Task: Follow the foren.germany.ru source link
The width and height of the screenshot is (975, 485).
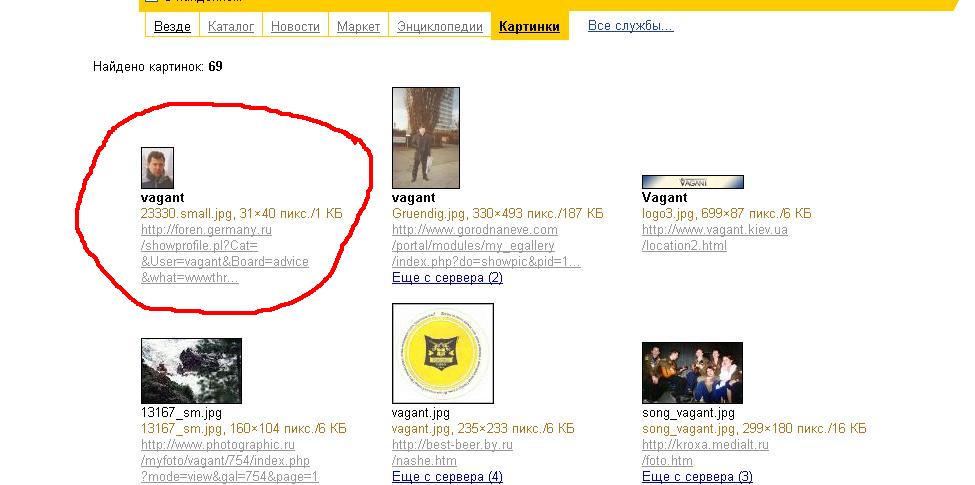Action: point(206,230)
